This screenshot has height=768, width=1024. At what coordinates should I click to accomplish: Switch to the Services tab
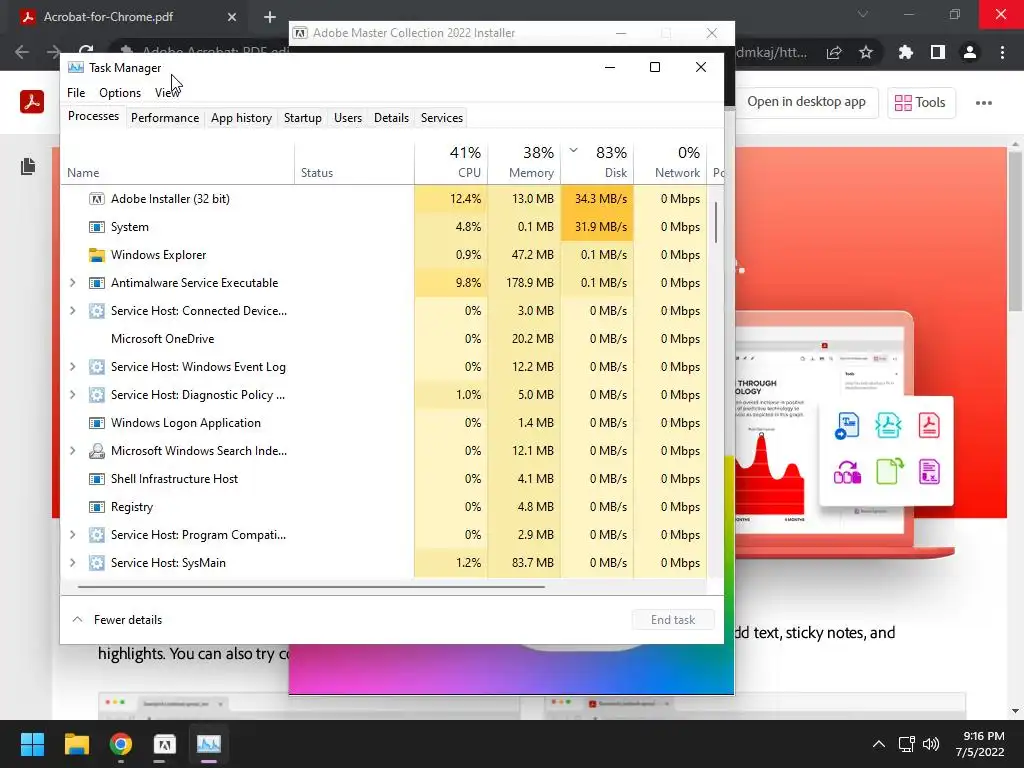point(441,118)
